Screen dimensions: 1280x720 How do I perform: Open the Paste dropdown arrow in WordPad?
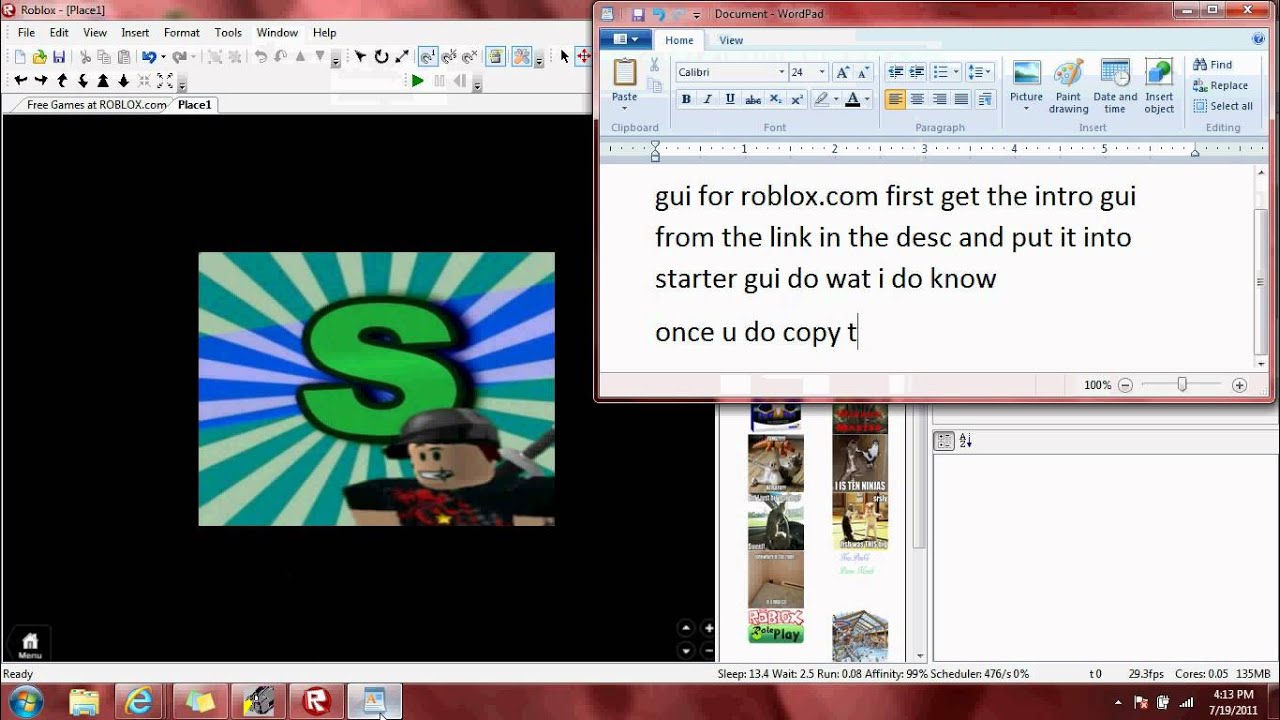625,107
